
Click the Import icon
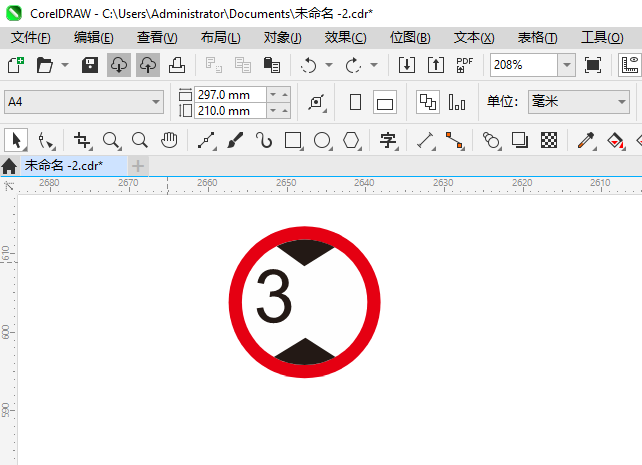tap(407, 65)
